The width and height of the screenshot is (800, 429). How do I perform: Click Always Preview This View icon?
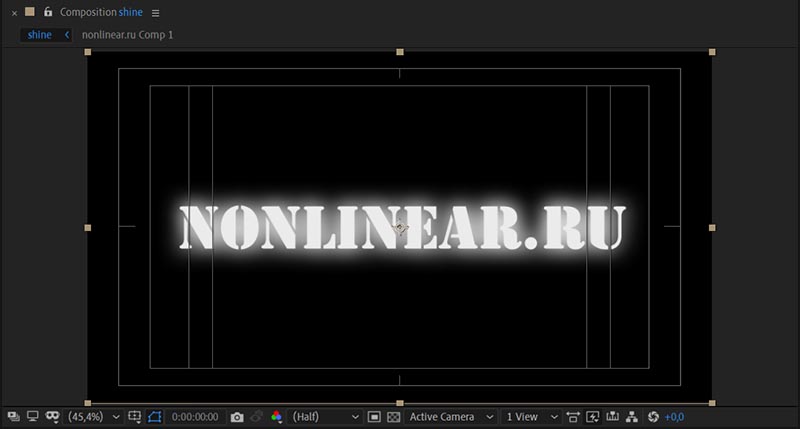pyautogui.click(x=14, y=417)
